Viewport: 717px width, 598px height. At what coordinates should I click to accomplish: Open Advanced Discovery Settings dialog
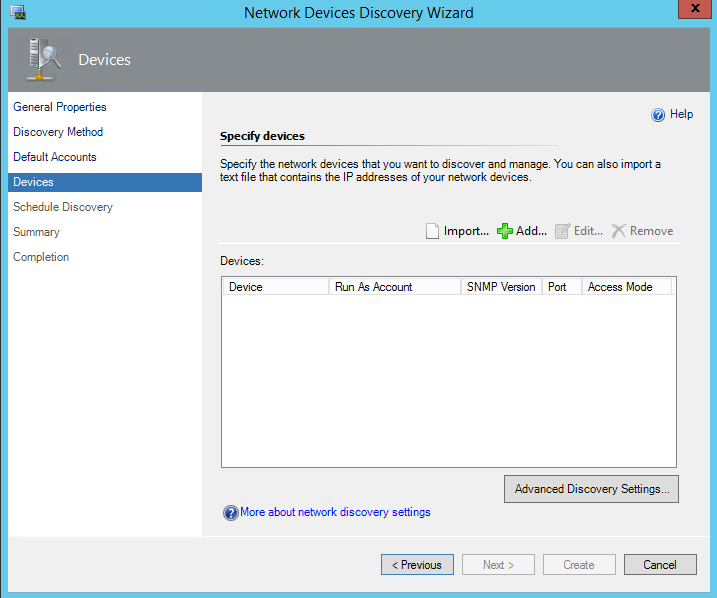[592, 489]
